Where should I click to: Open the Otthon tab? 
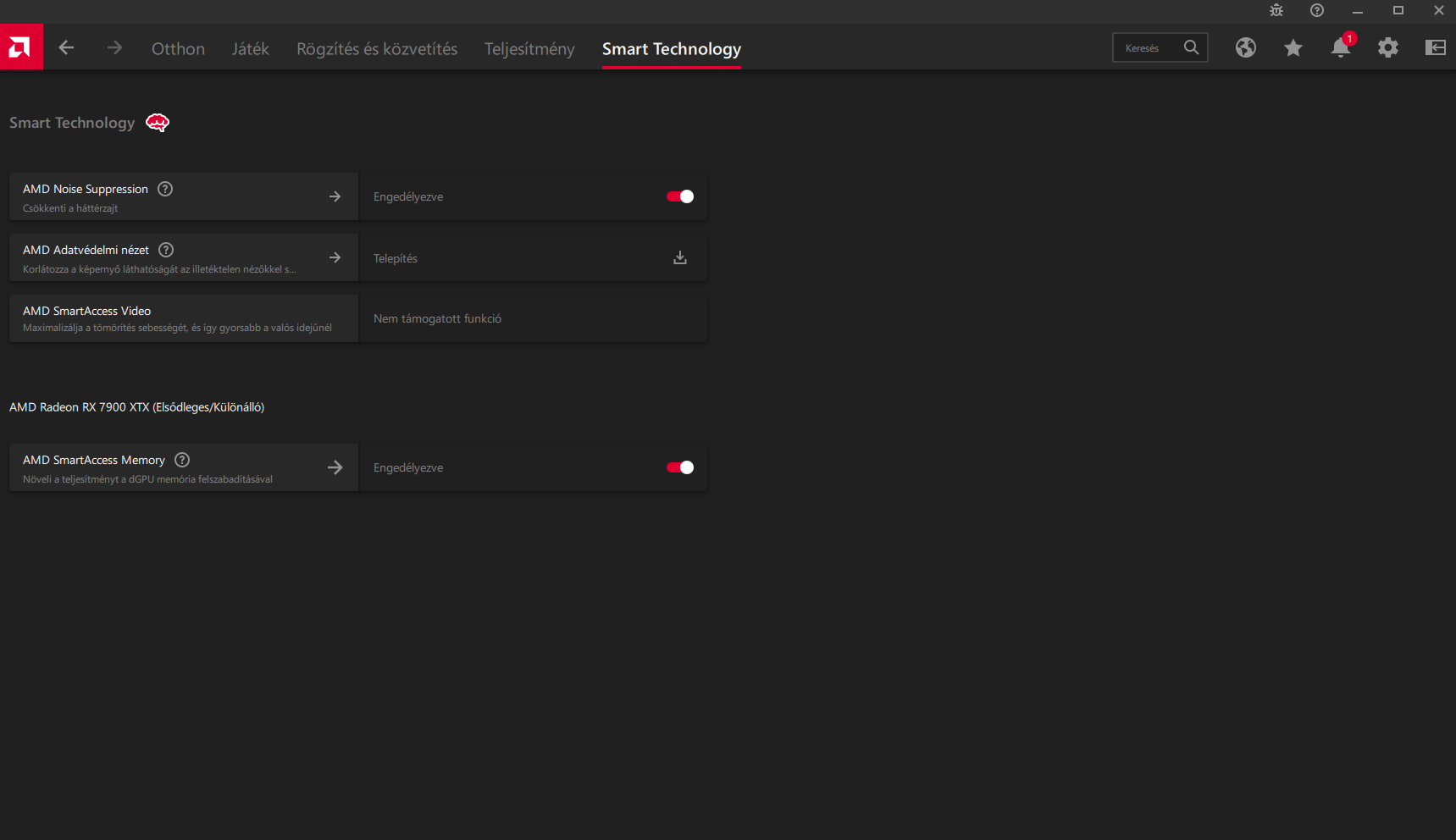point(178,49)
